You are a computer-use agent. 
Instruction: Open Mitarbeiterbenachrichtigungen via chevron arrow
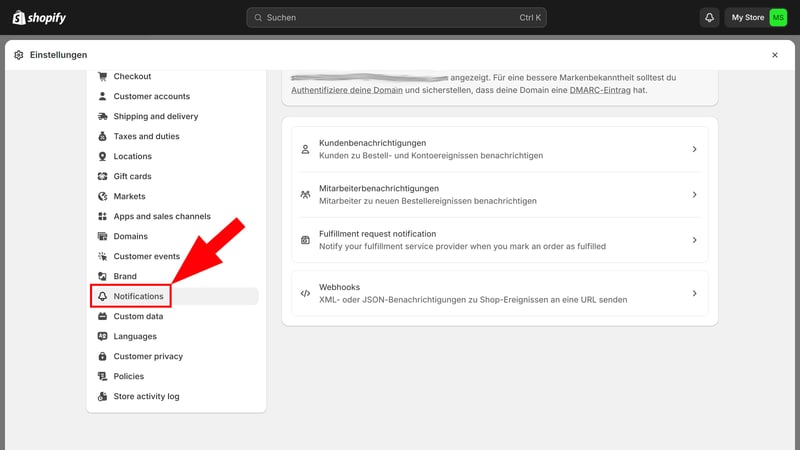694,195
